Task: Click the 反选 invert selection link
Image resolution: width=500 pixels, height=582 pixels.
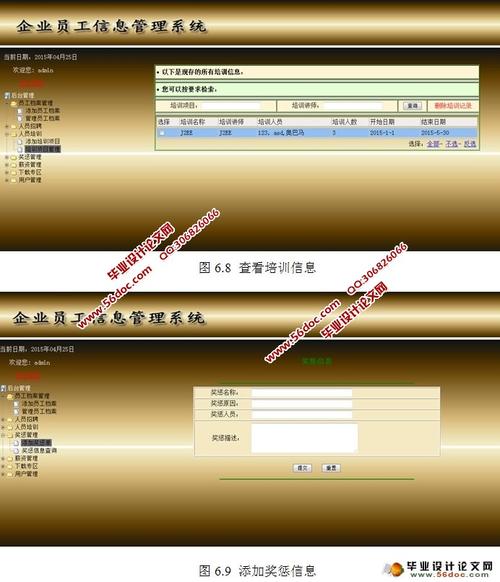Action: 470,144
